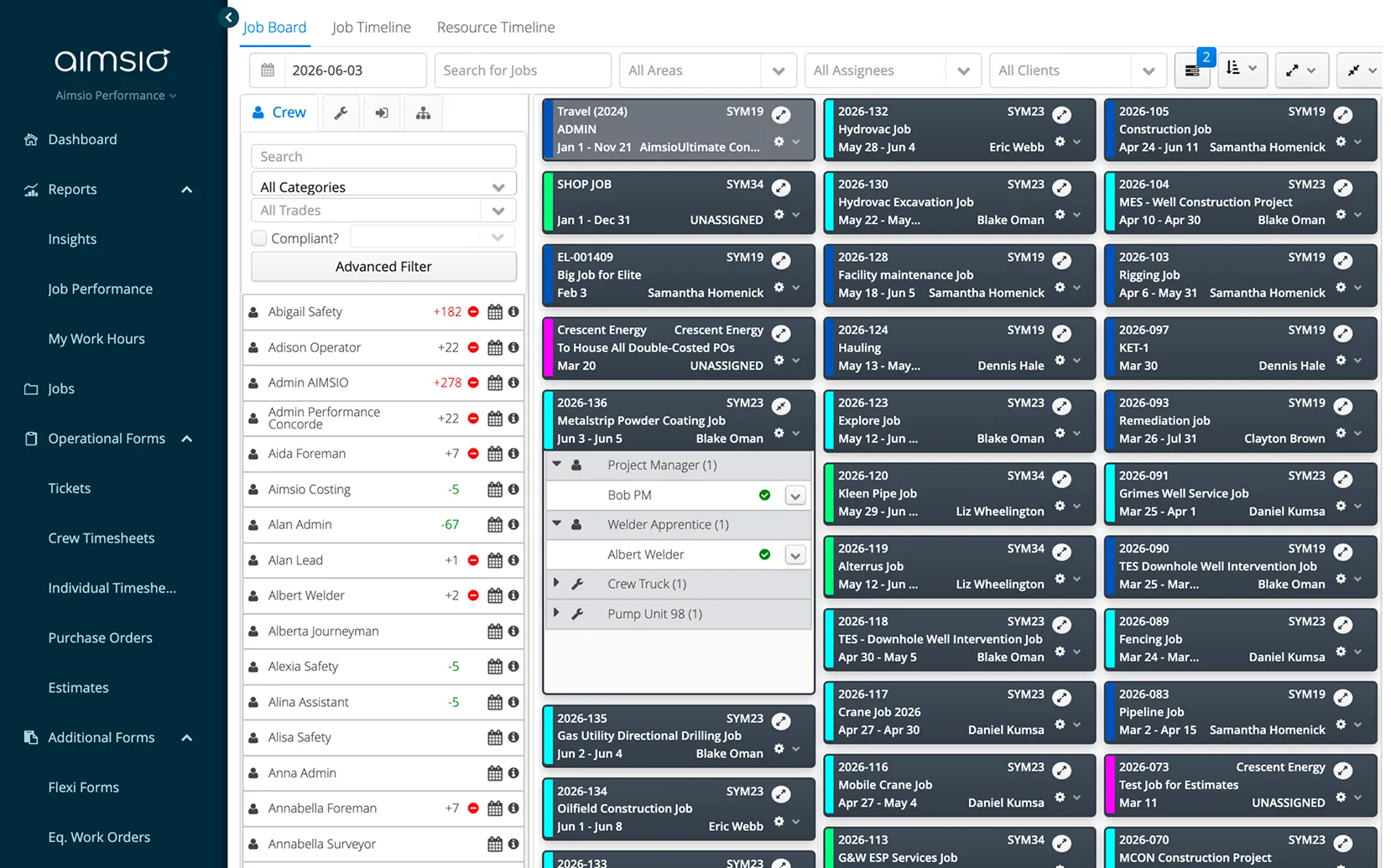Open the dropdown next to Bob PM
This screenshot has height=868, width=1391.
pyautogui.click(x=795, y=496)
